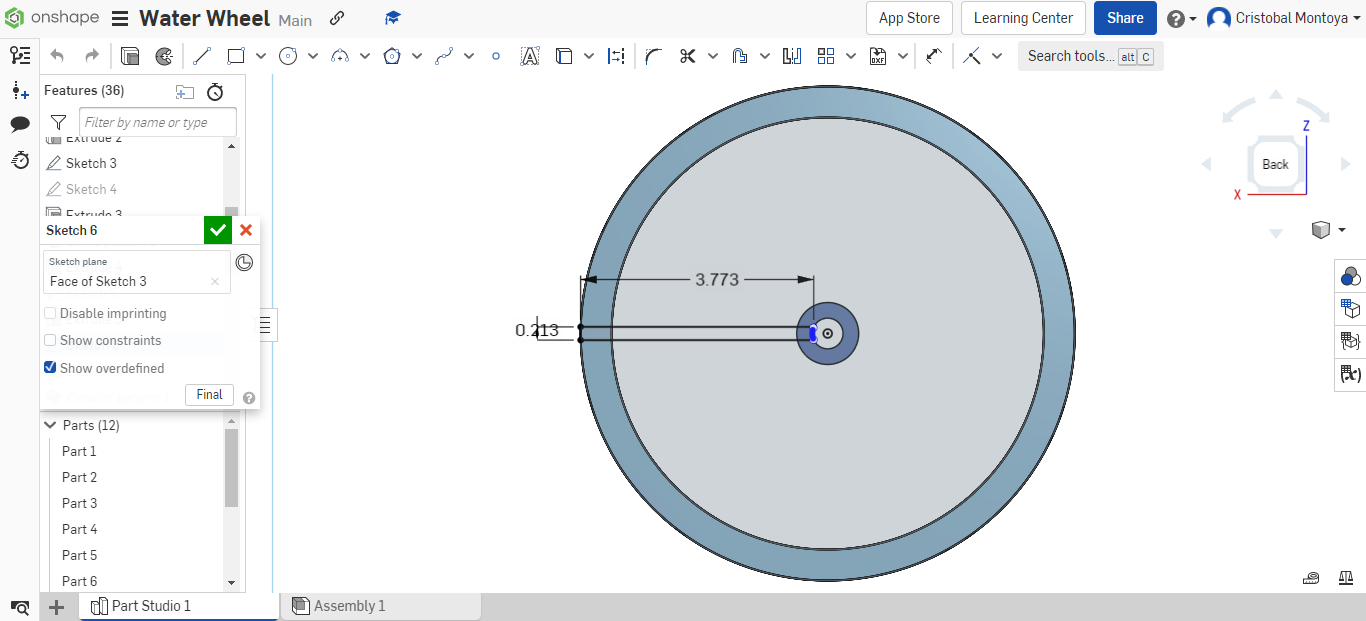Viewport: 1366px width, 621px height.
Task: Select Part 3 in parts list
Action: tap(79, 503)
